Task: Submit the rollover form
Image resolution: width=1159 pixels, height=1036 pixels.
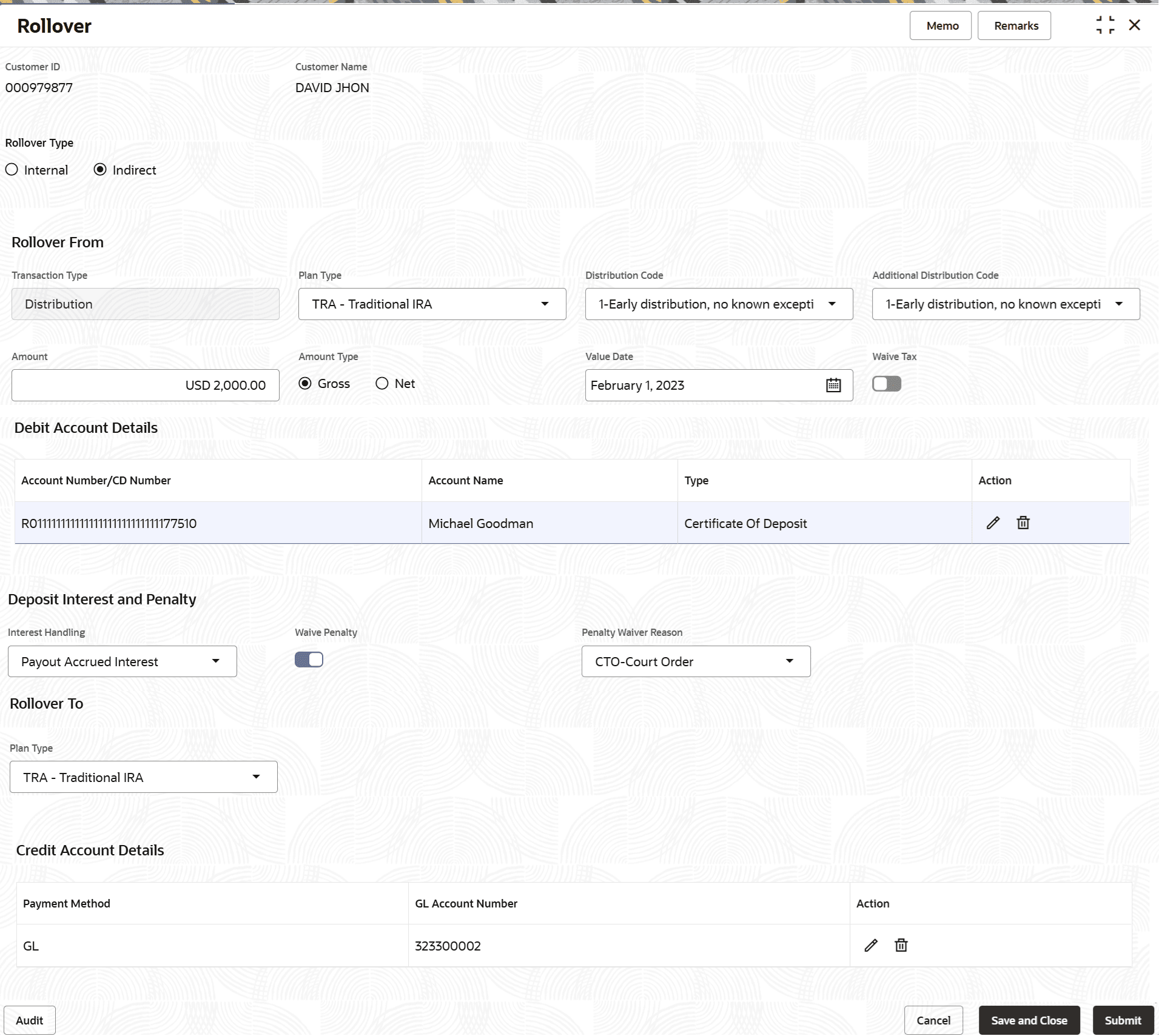Action: [1123, 1020]
